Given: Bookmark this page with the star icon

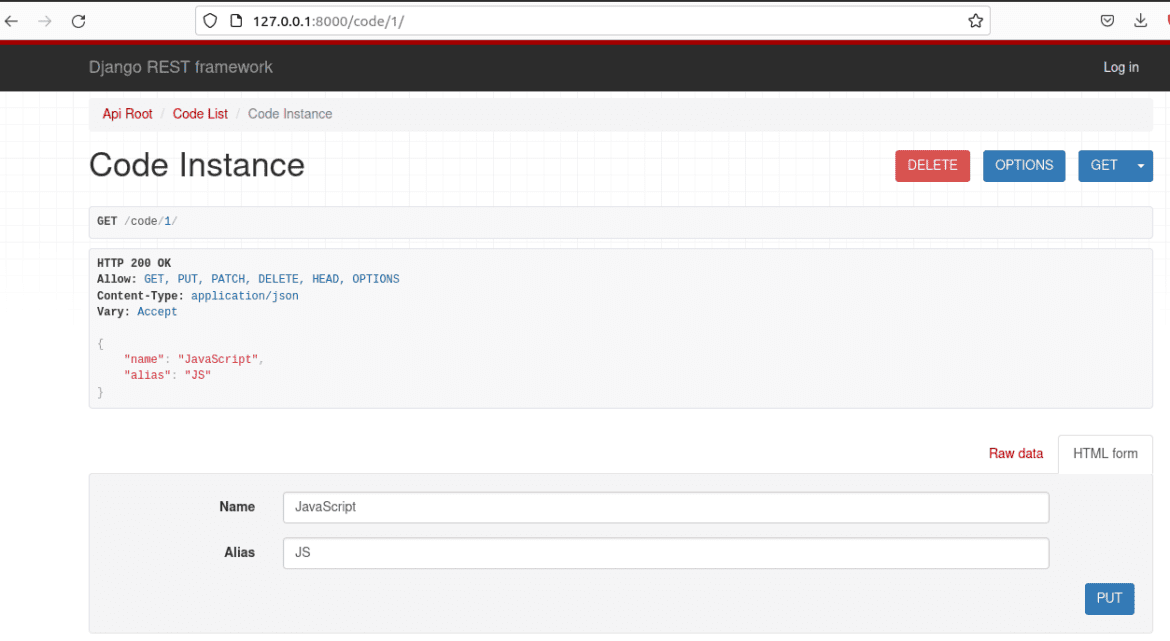Looking at the screenshot, I should click(x=975, y=20).
